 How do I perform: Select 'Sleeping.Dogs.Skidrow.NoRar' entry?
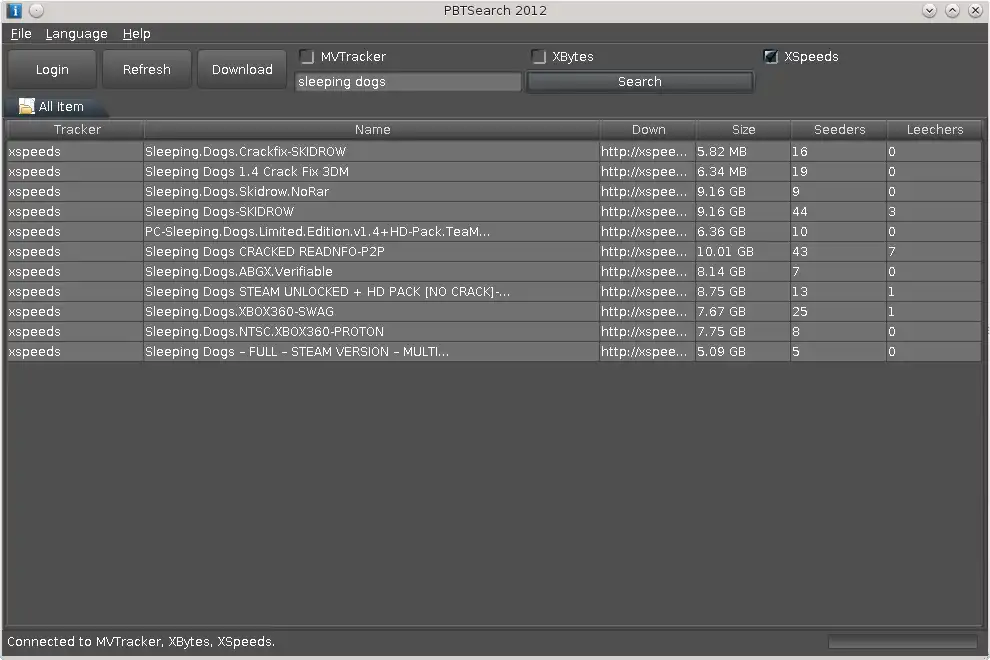(x=494, y=191)
